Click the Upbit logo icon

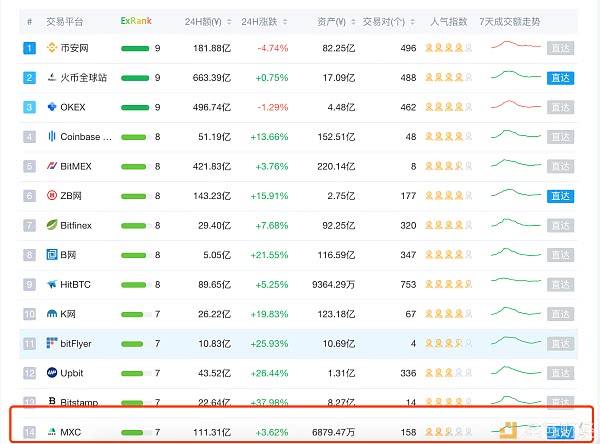click(x=52, y=373)
